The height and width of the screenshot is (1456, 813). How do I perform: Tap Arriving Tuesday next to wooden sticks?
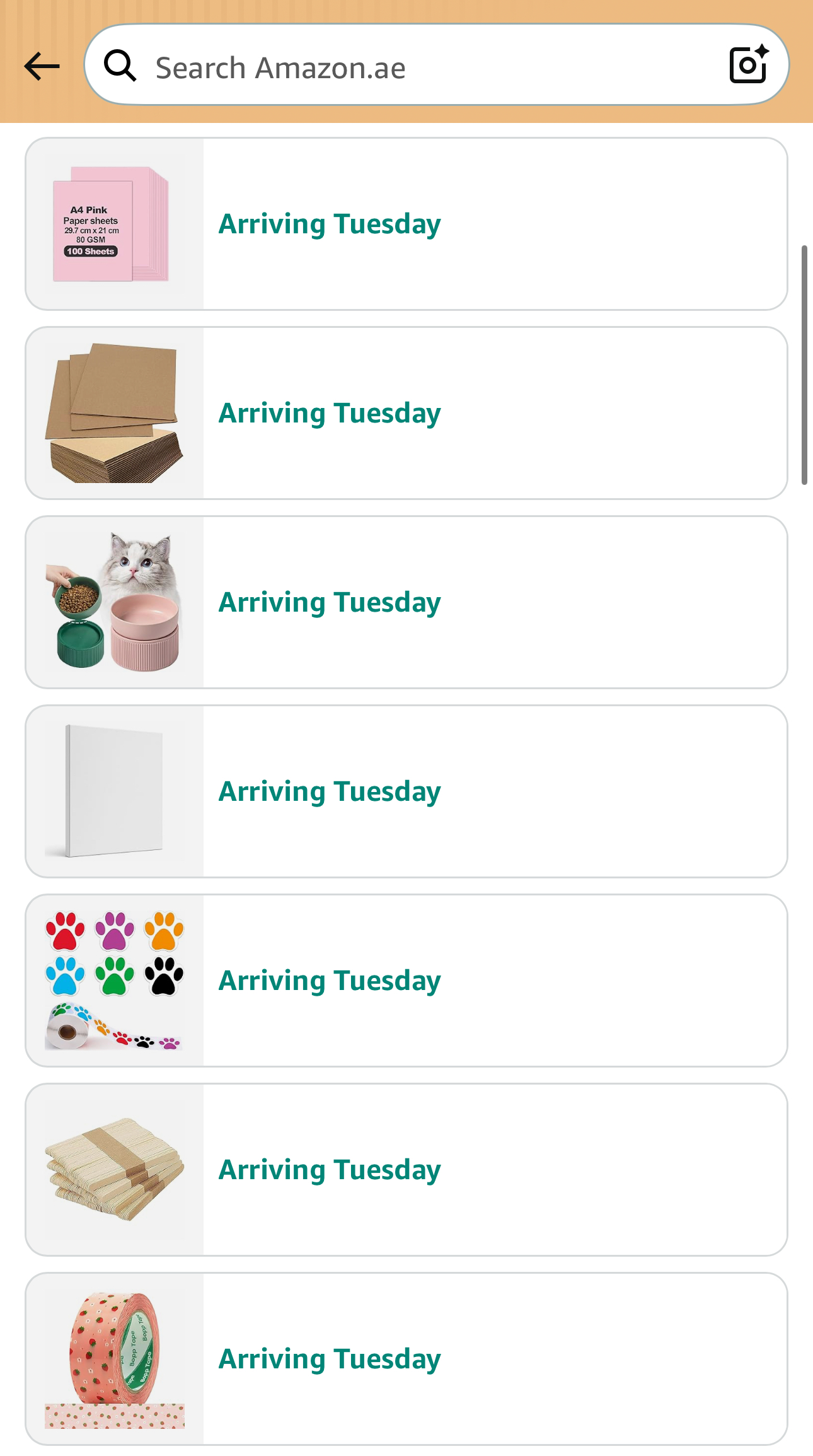coord(330,1170)
